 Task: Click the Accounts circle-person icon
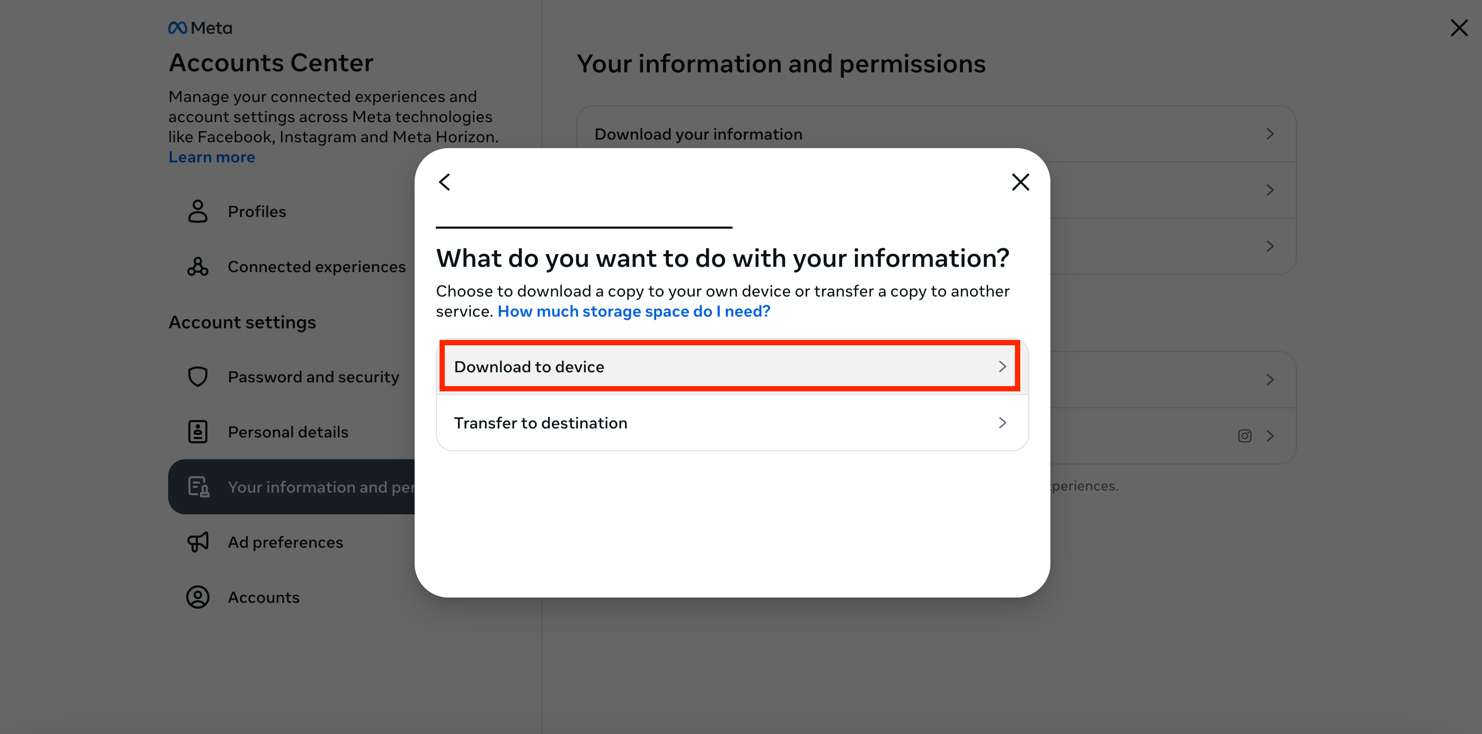[x=198, y=597]
